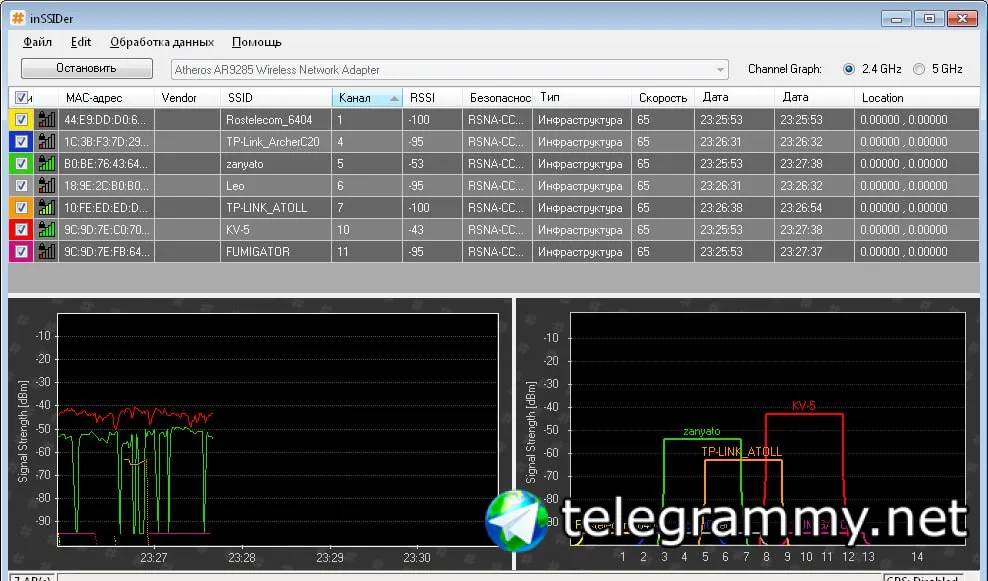Click signal bars icon in KV-5 row

(x=47, y=229)
